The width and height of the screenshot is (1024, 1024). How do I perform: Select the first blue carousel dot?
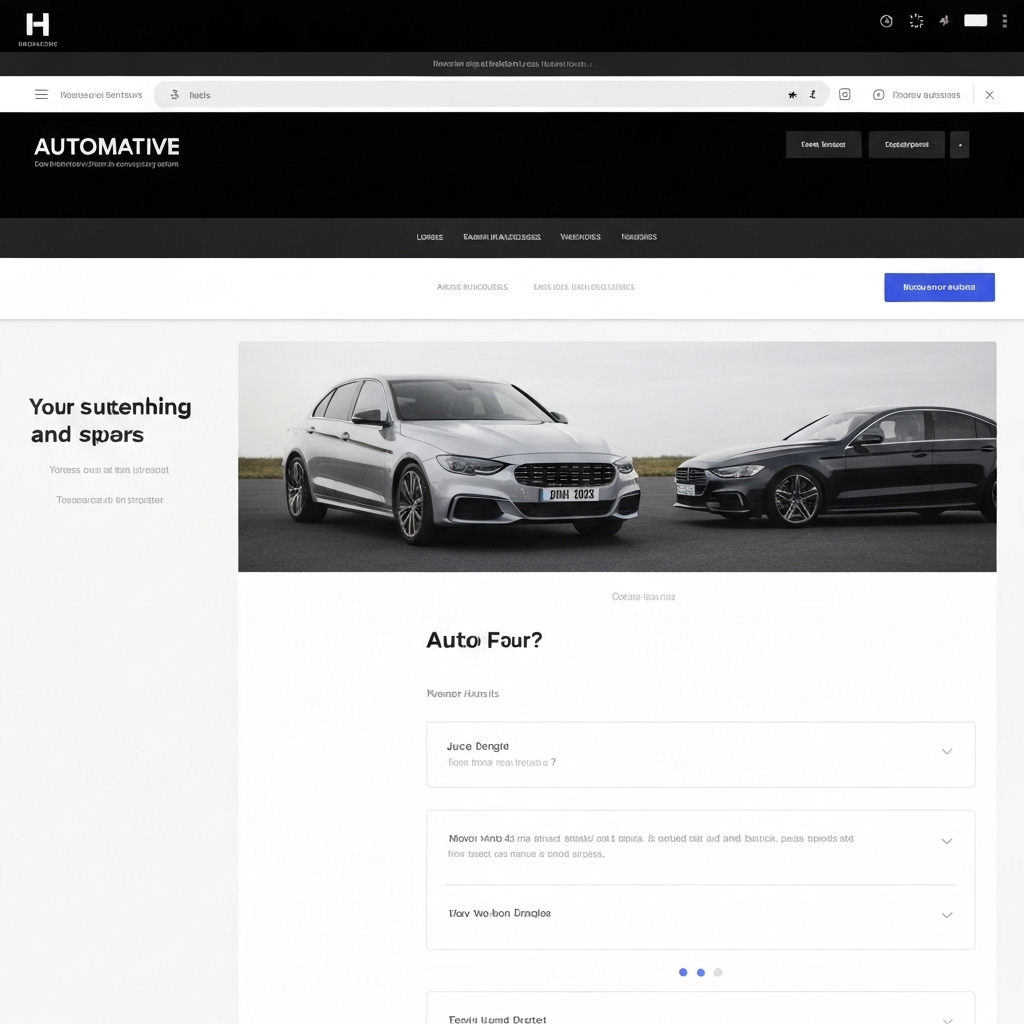pos(683,972)
